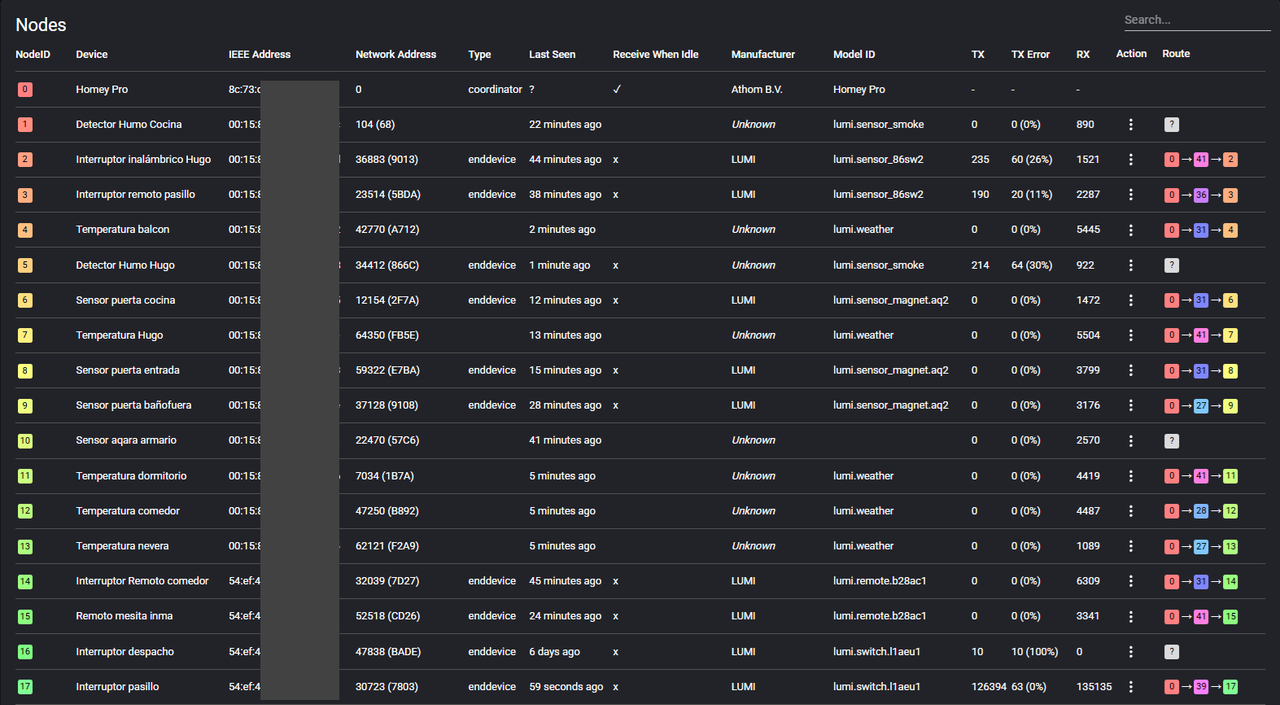This screenshot has height=705, width=1280.
Task: Click the Receive When Idle column header
Action: (656, 54)
